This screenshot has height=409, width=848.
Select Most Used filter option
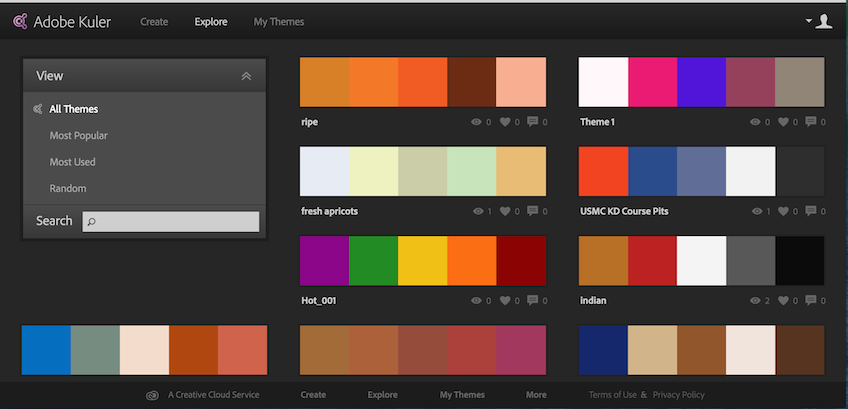(72, 162)
